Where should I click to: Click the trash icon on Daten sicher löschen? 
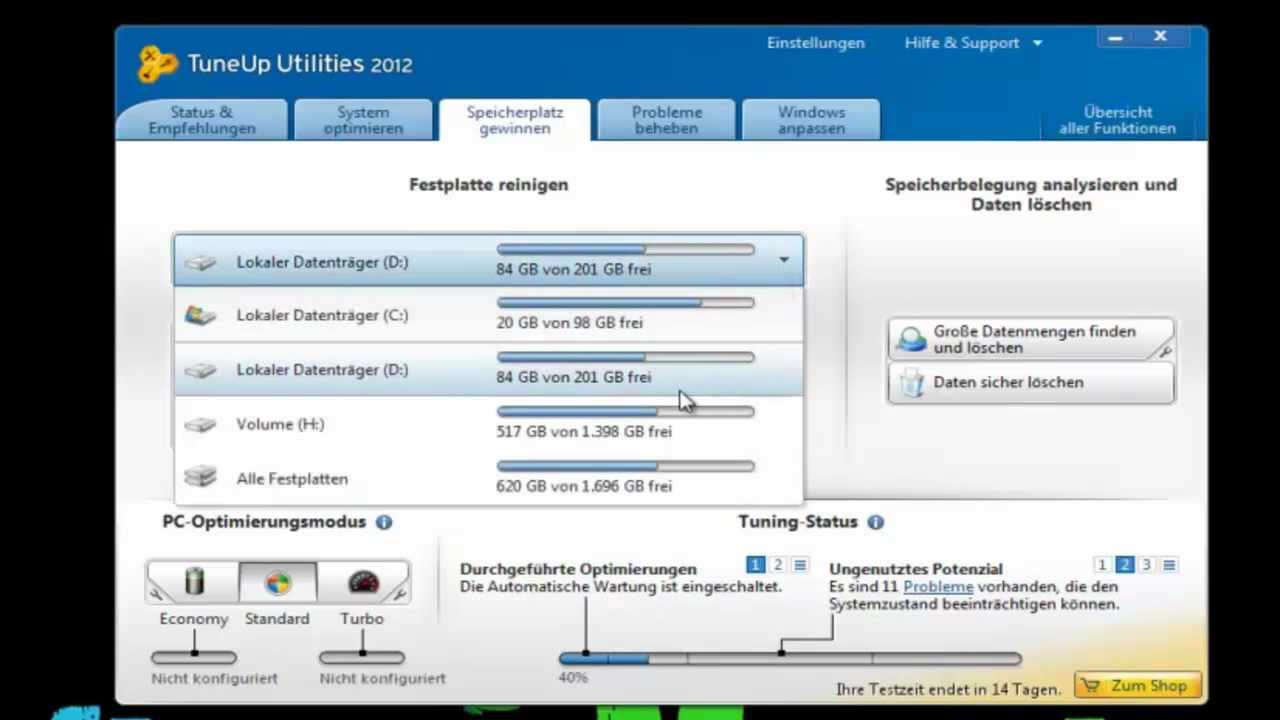[x=911, y=383]
